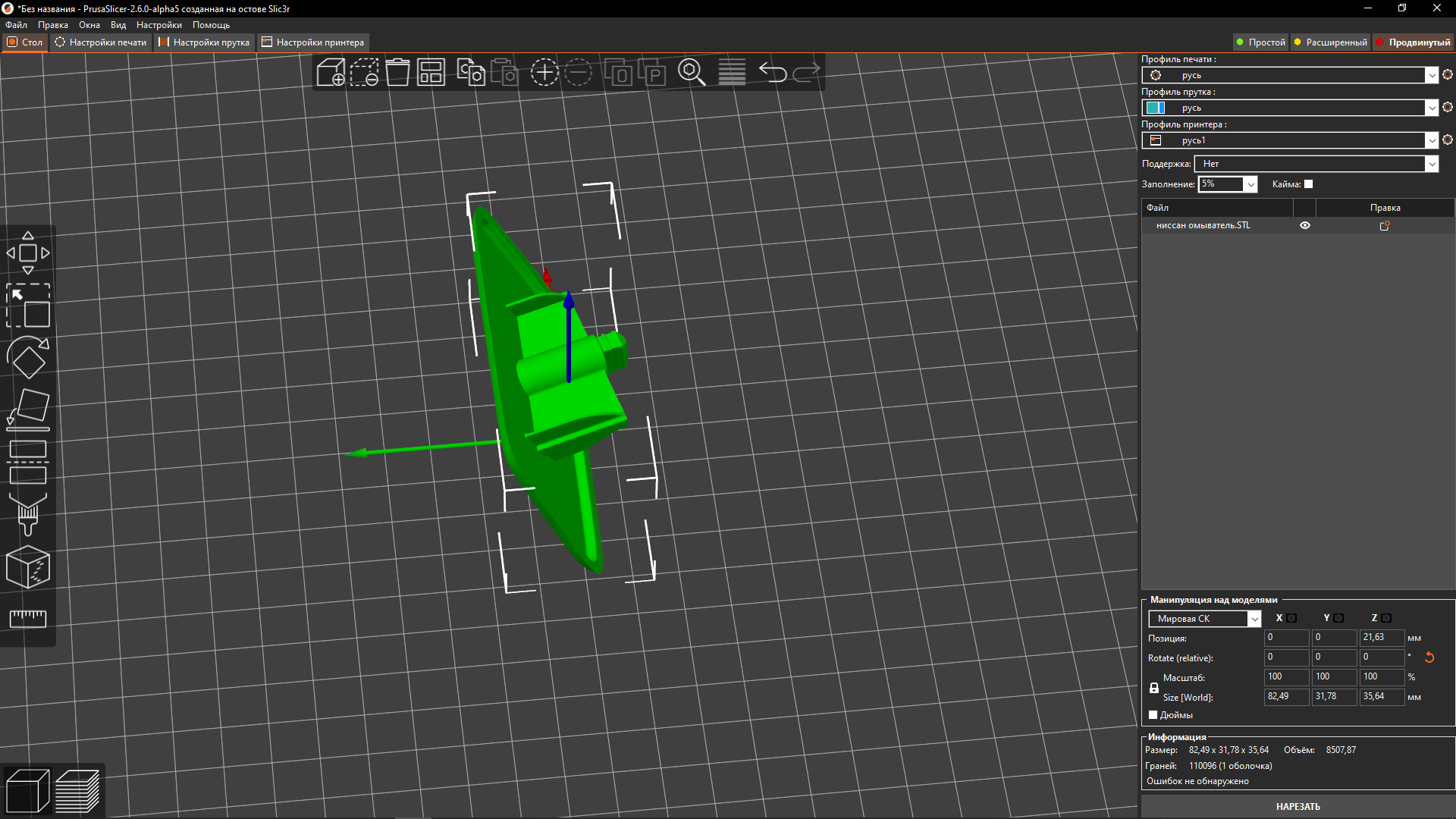Open the Окна menu

pyautogui.click(x=89, y=25)
